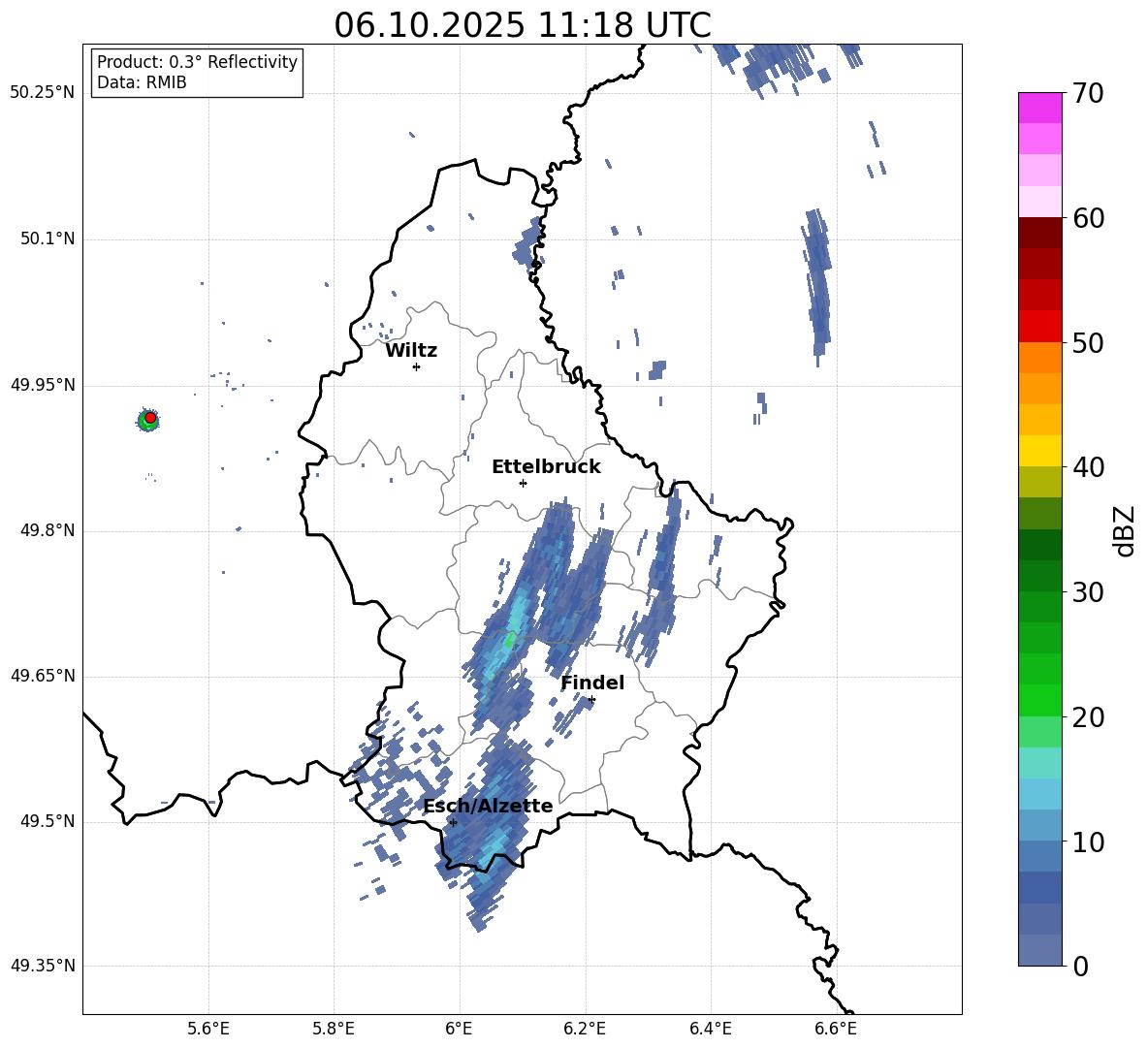The width and height of the screenshot is (1148, 1048).
Task: Select the Ettelbruck city label
Action: (x=546, y=467)
